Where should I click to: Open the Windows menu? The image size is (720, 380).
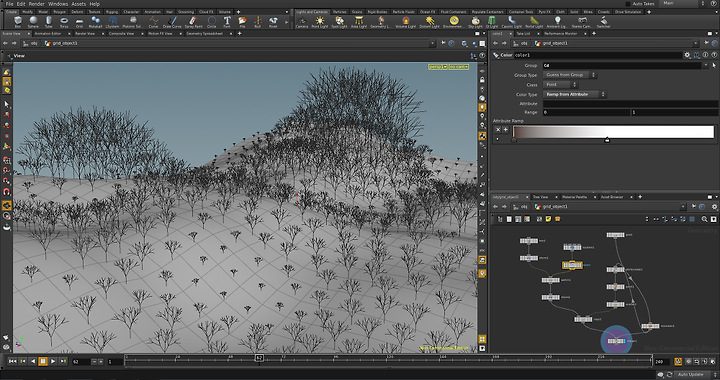click(x=58, y=4)
